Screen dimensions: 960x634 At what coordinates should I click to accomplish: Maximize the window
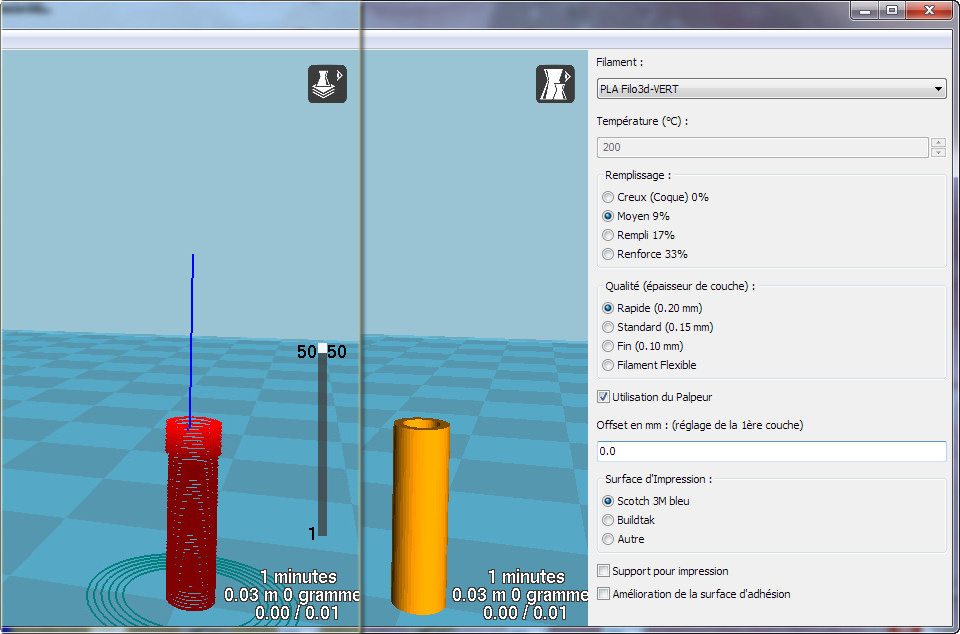pos(892,10)
